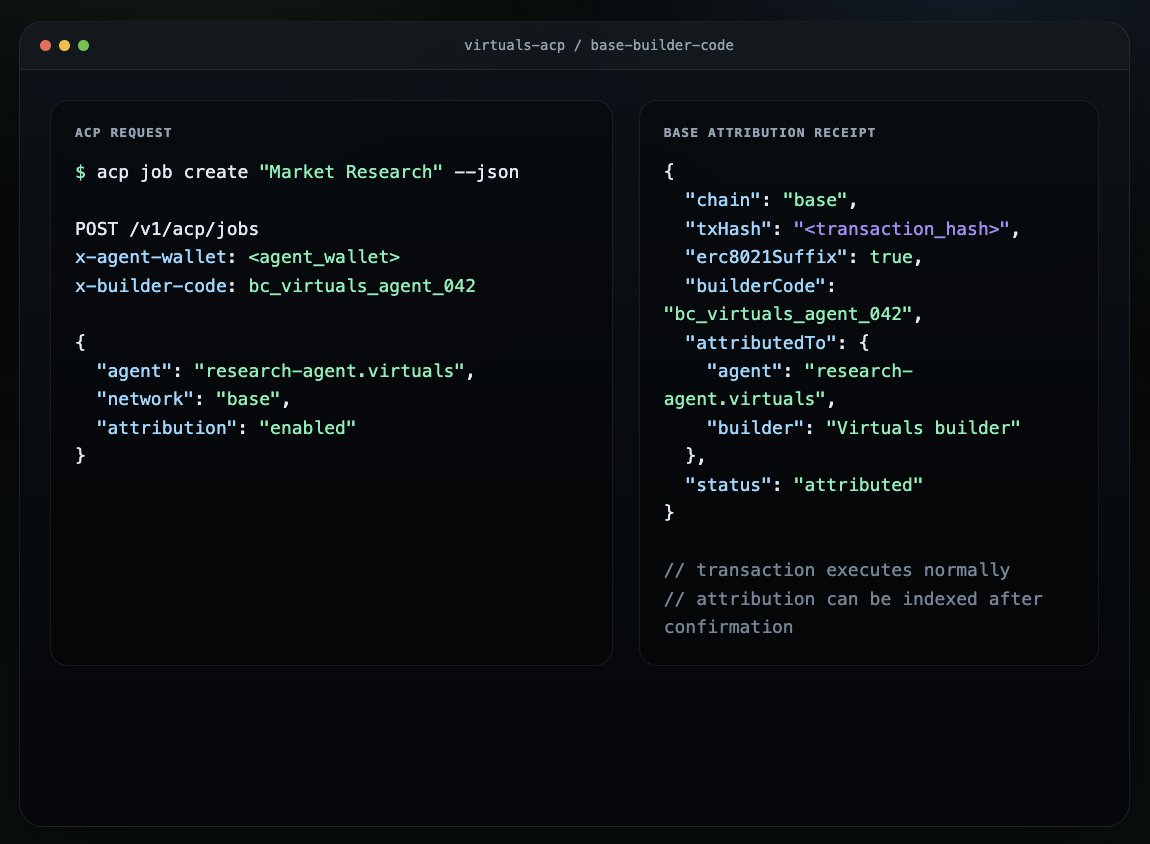
Task: Click the "txHash" key in the receipt
Action: pyautogui.click(x=728, y=229)
